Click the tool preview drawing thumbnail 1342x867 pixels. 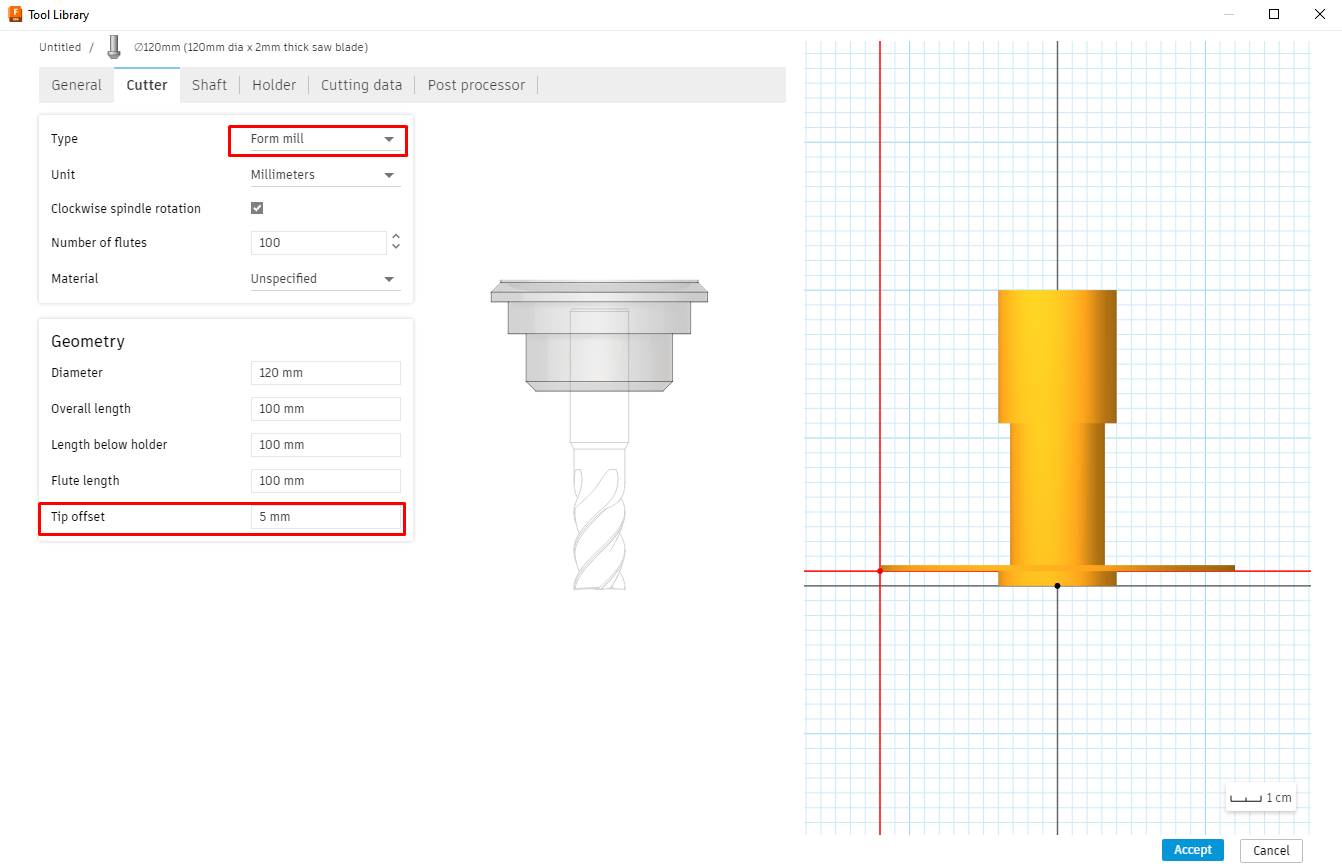[598, 430]
